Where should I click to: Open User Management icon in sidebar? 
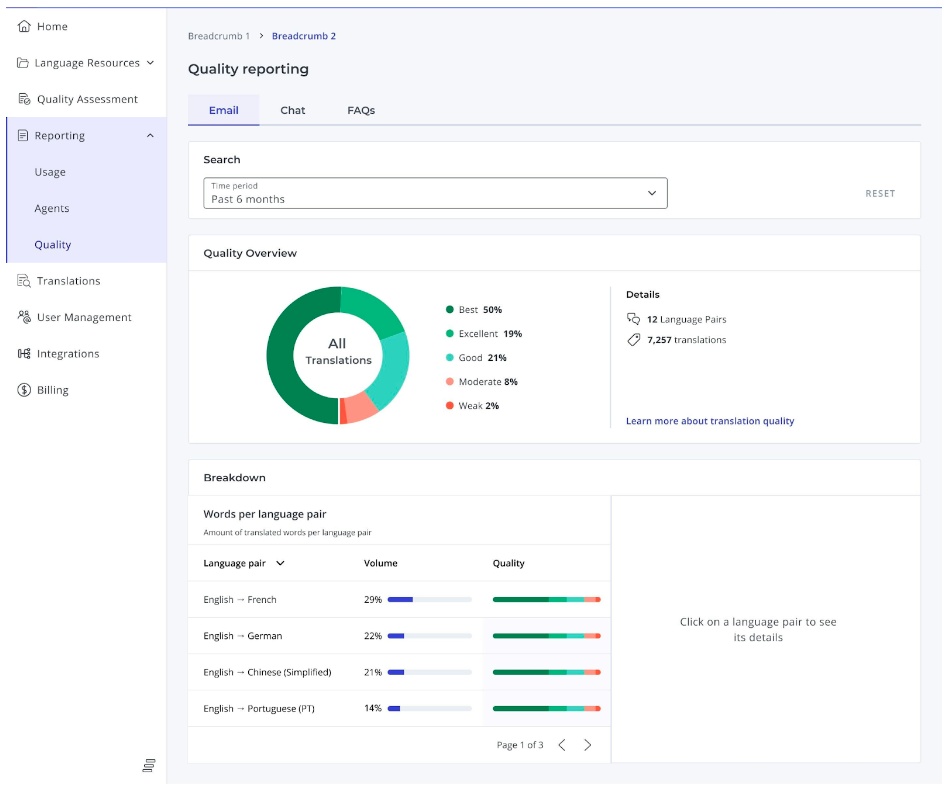[24, 317]
